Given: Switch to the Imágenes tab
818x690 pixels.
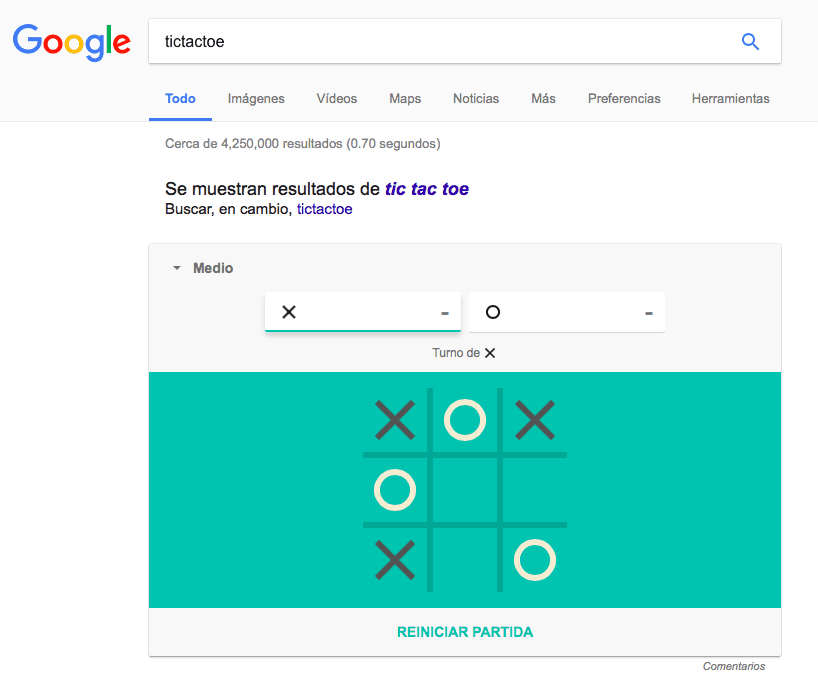Looking at the screenshot, I should coord(256,99).
